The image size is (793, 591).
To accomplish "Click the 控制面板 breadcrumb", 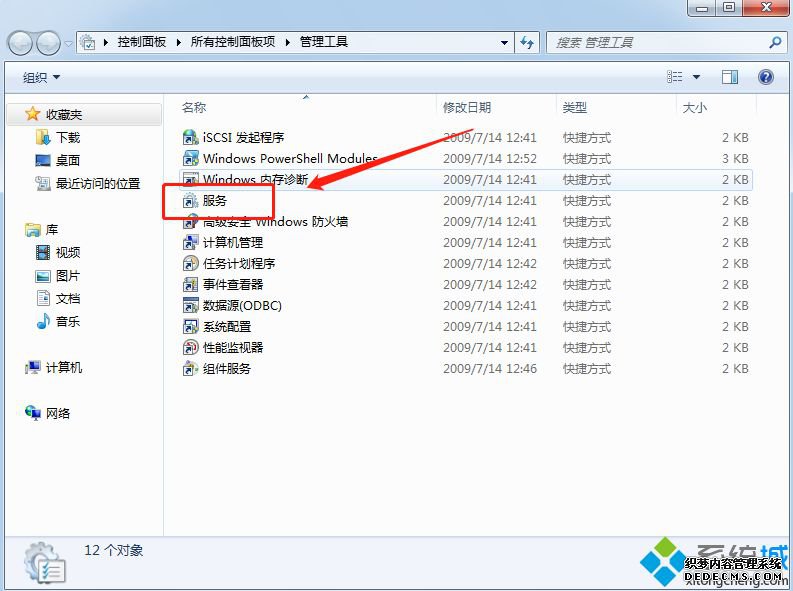I will pos(142,42).
